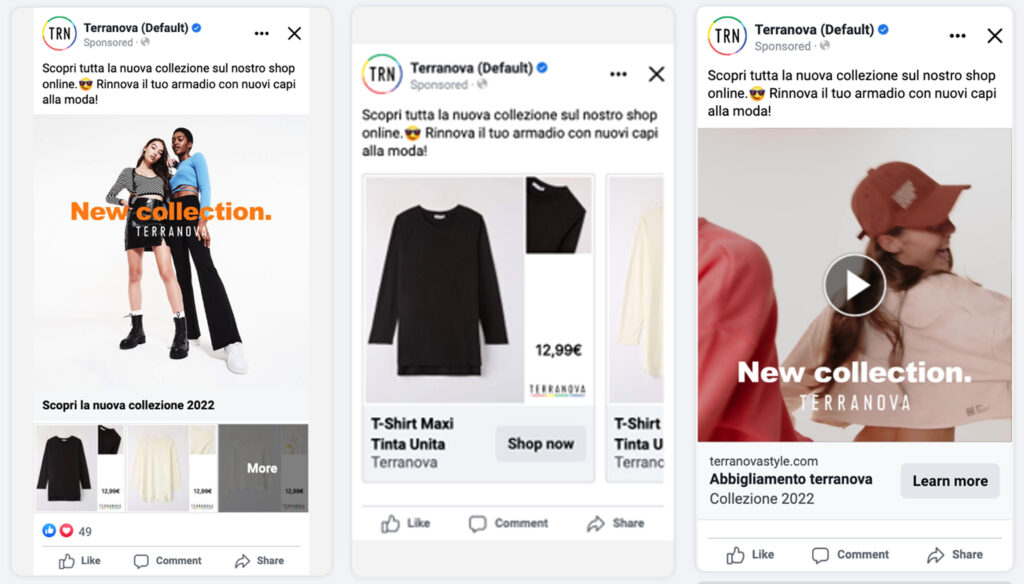Click Shop now for T-Shirt Maxi

(541, 444)
